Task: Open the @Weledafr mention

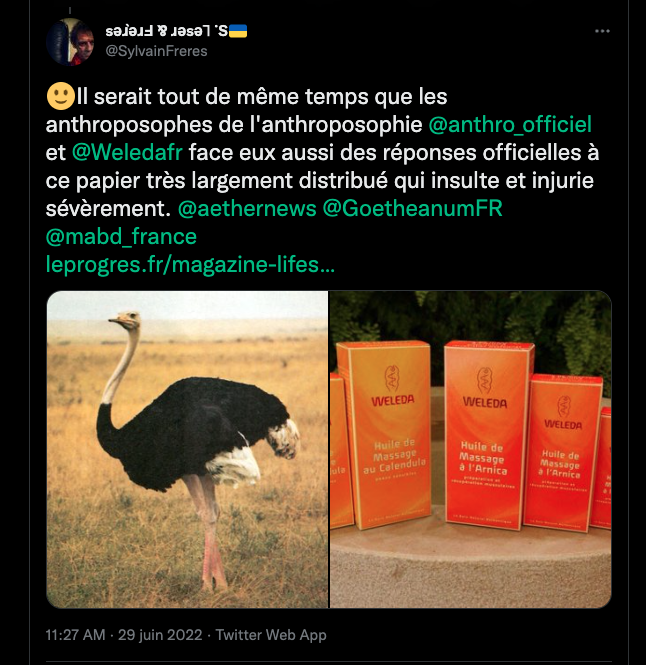Action: coord(127,153)
